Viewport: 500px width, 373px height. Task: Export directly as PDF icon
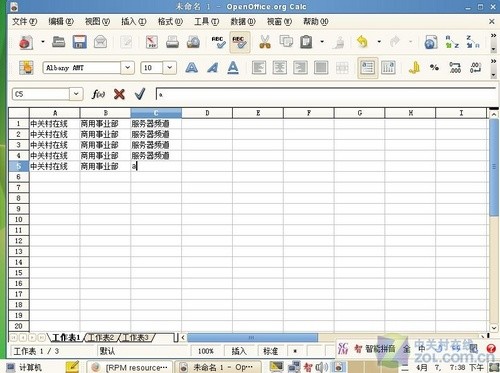152,42
